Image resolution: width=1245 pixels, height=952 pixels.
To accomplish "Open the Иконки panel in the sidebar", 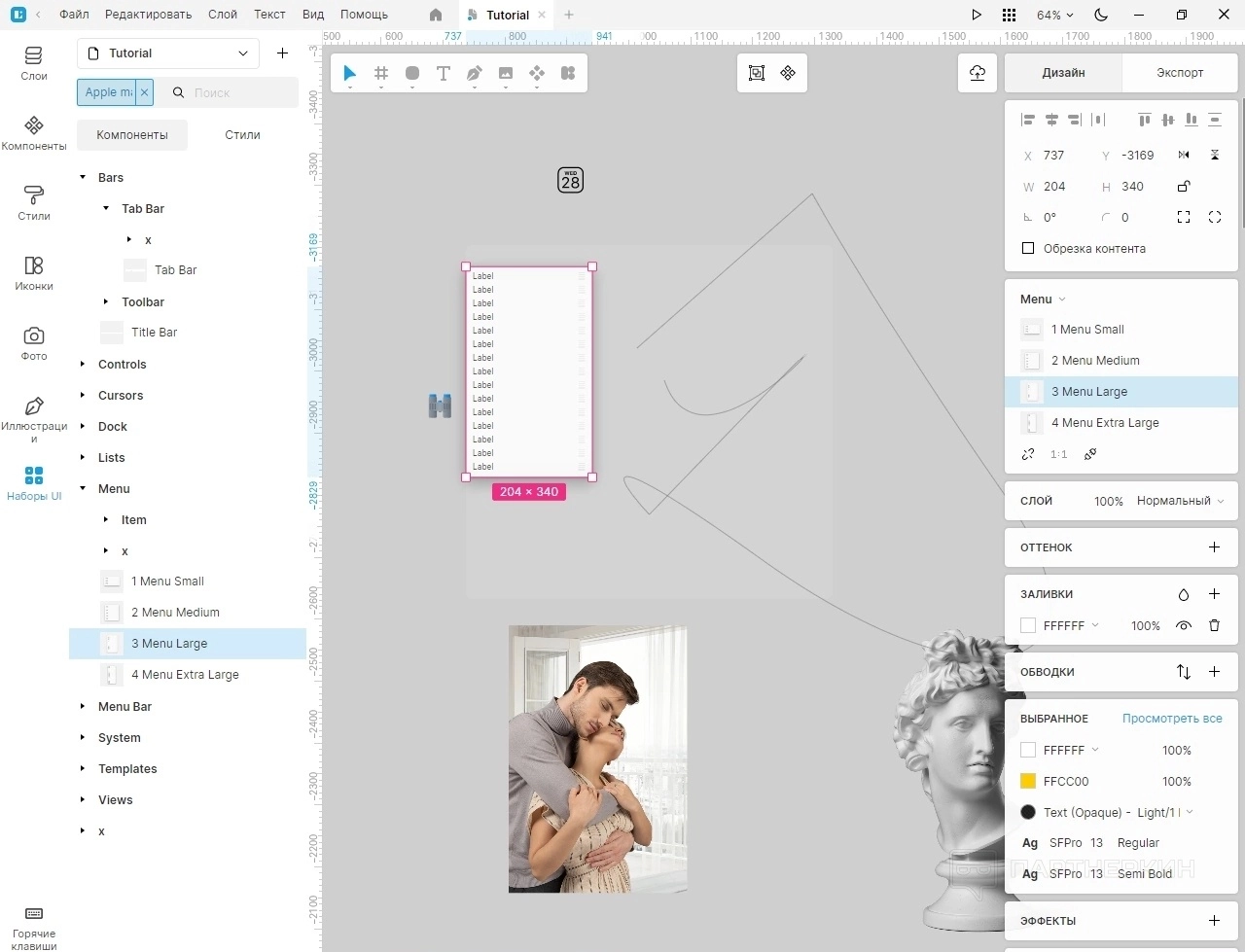I will coord(34,273).
